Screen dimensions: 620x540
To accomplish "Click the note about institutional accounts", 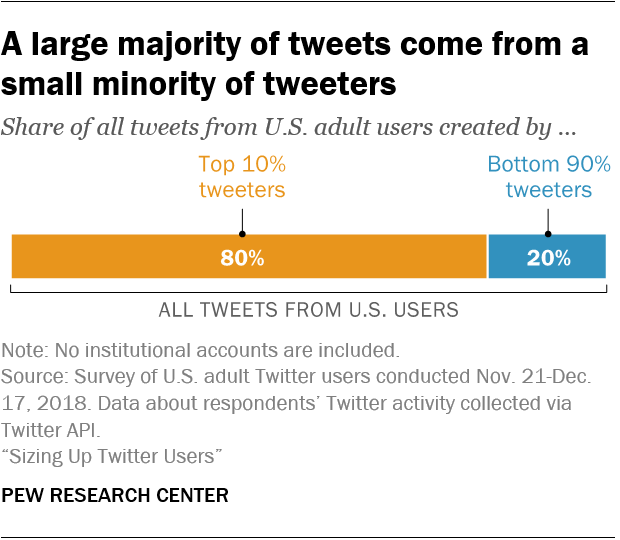I will pos(201,351).
